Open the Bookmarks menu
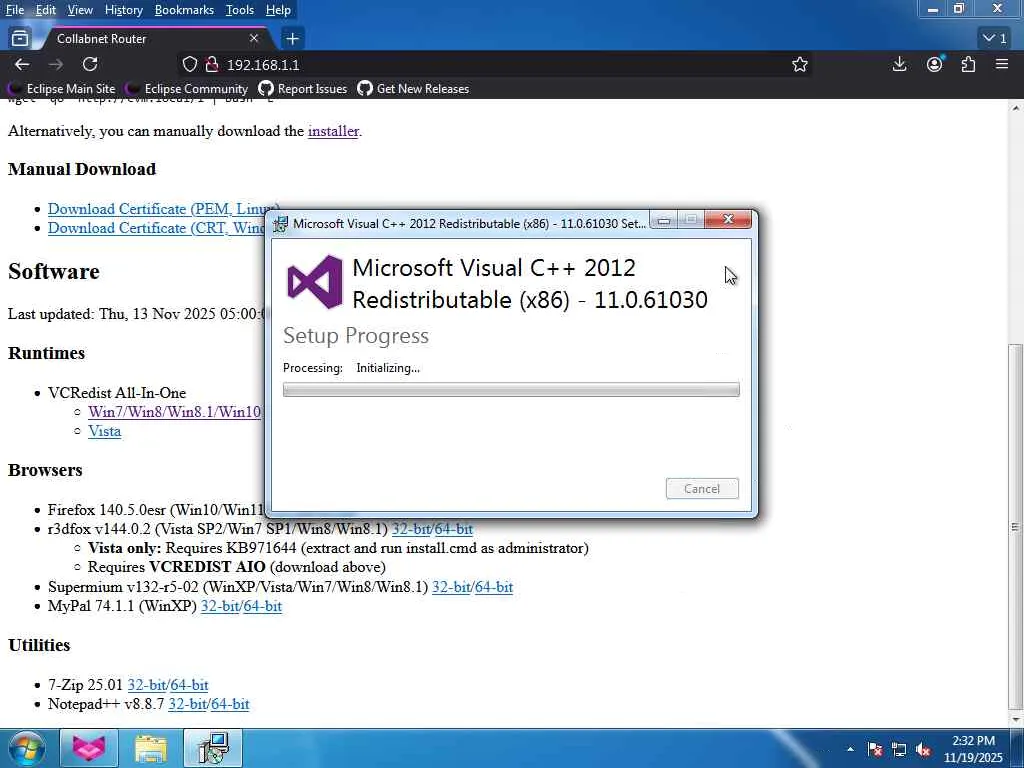Screen dimensions: 1024x768 (x=184, y=10)
